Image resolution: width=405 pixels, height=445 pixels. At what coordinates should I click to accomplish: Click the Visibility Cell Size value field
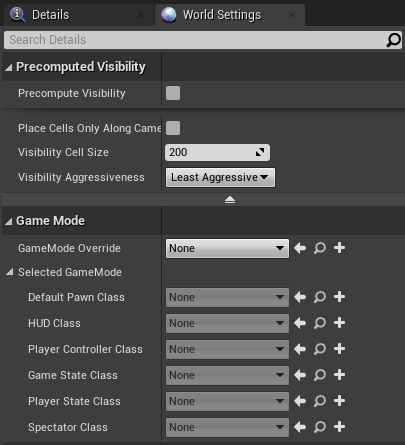217,152
